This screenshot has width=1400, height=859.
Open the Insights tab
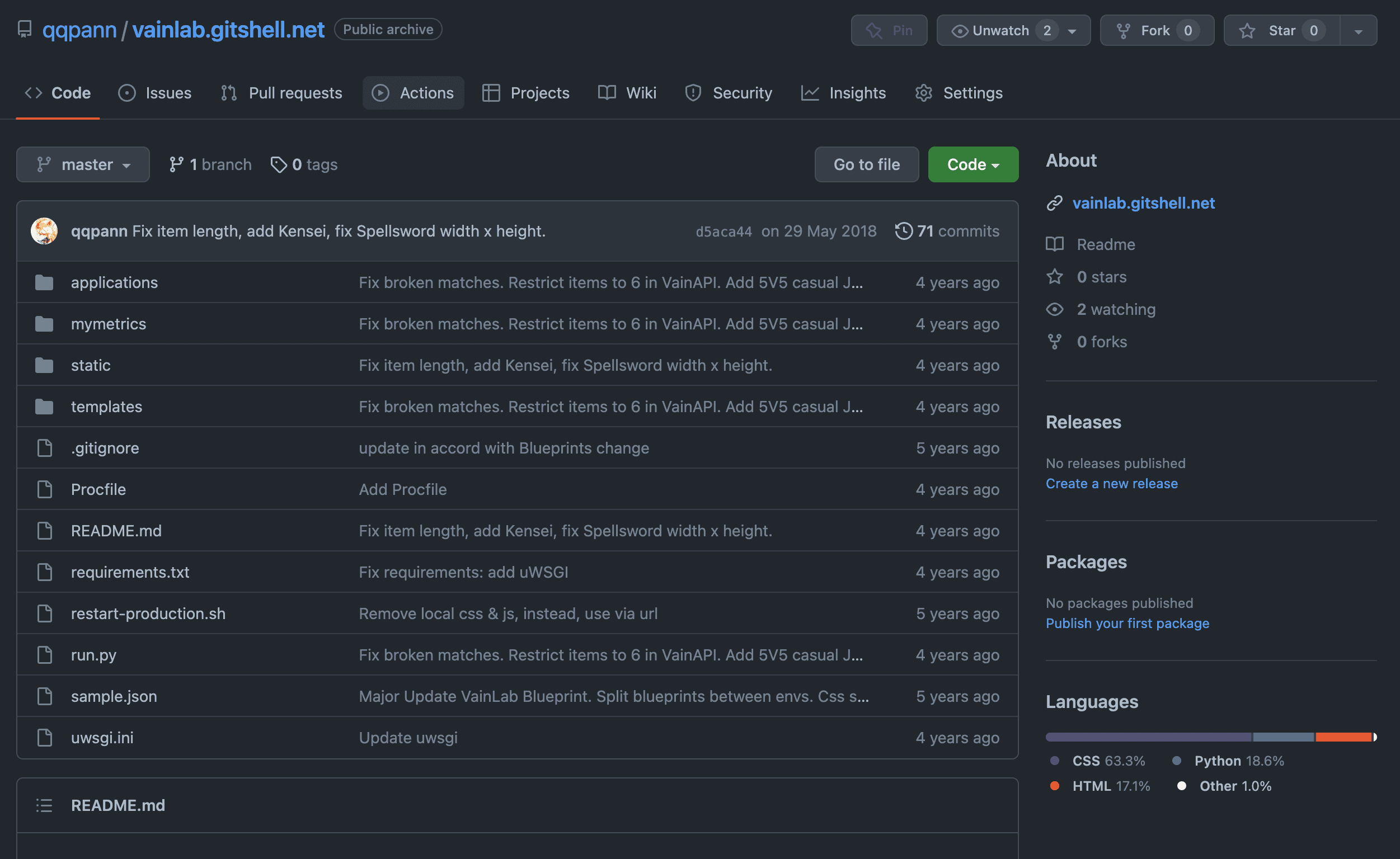(843, 93)
